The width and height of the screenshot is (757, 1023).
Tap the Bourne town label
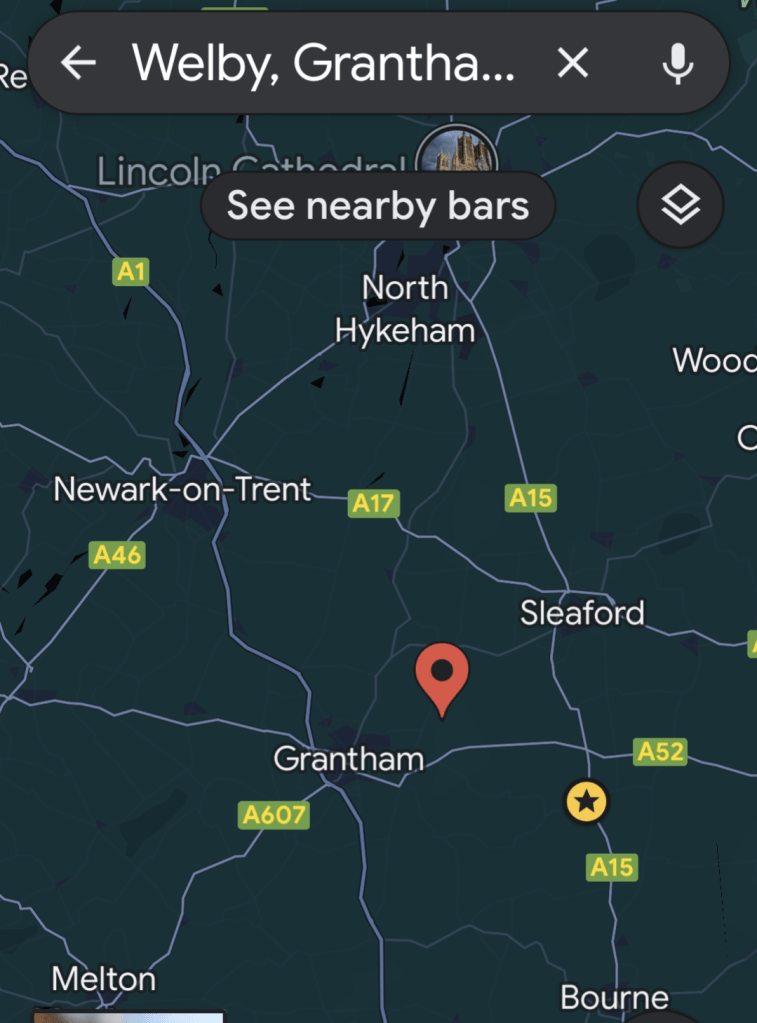pyautogui.click(x=614, y=997)
